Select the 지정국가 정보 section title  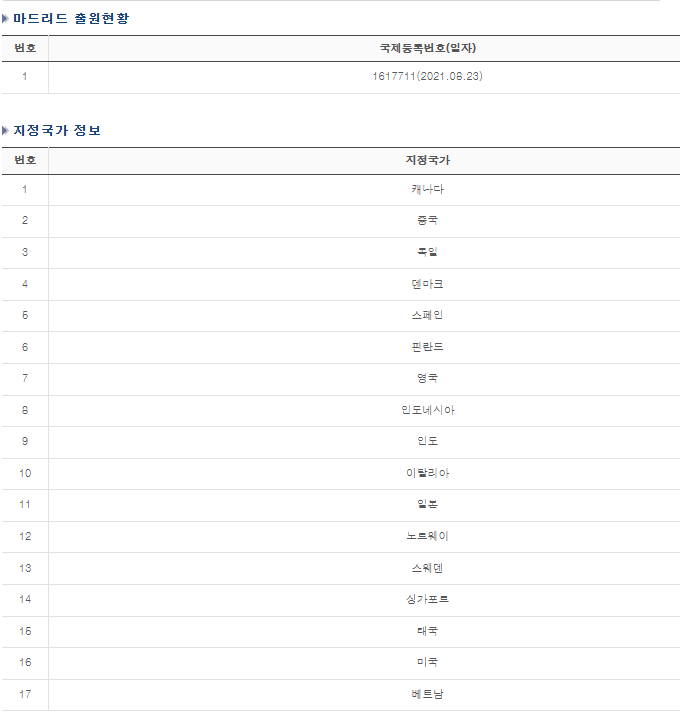[x=57, y=131]
